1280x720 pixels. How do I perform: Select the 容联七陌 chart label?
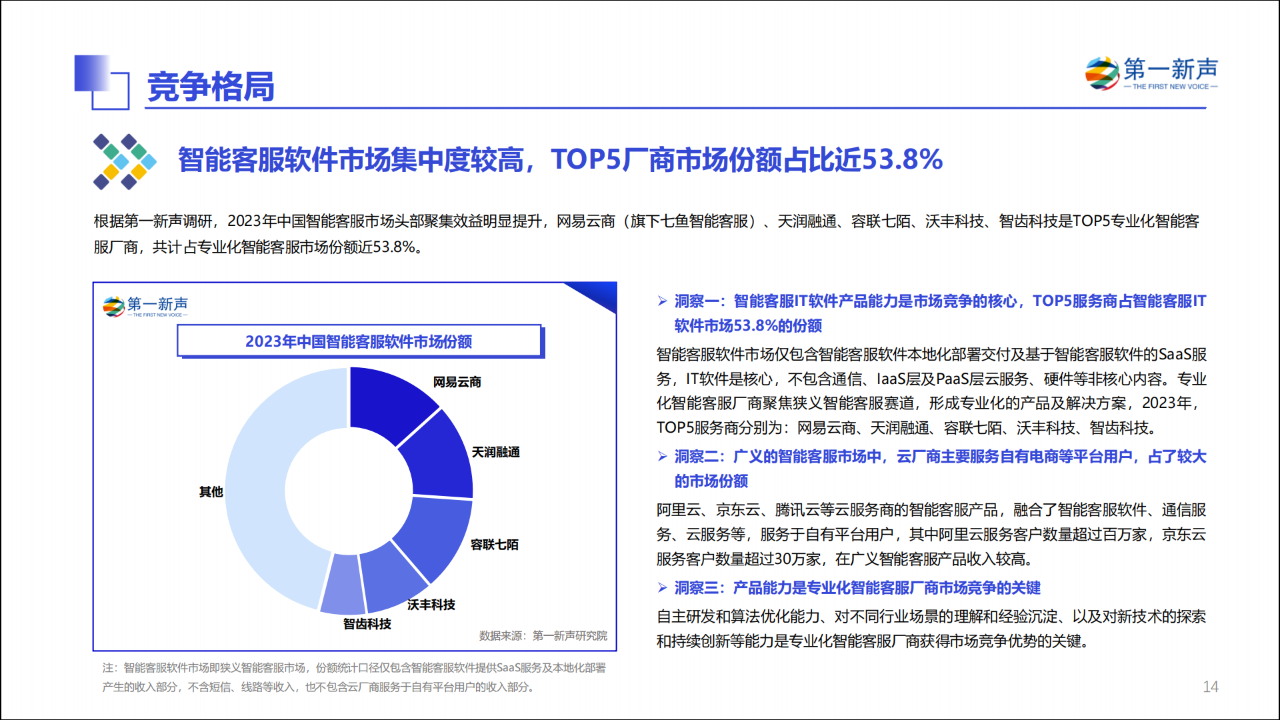point(494,545)
